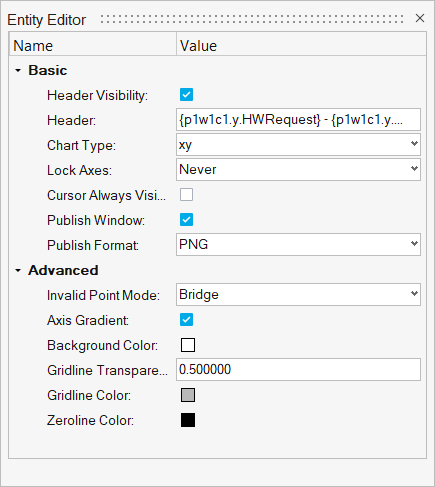
Task: Open the gray Gridline Color swatch
Action: (188, 395)
